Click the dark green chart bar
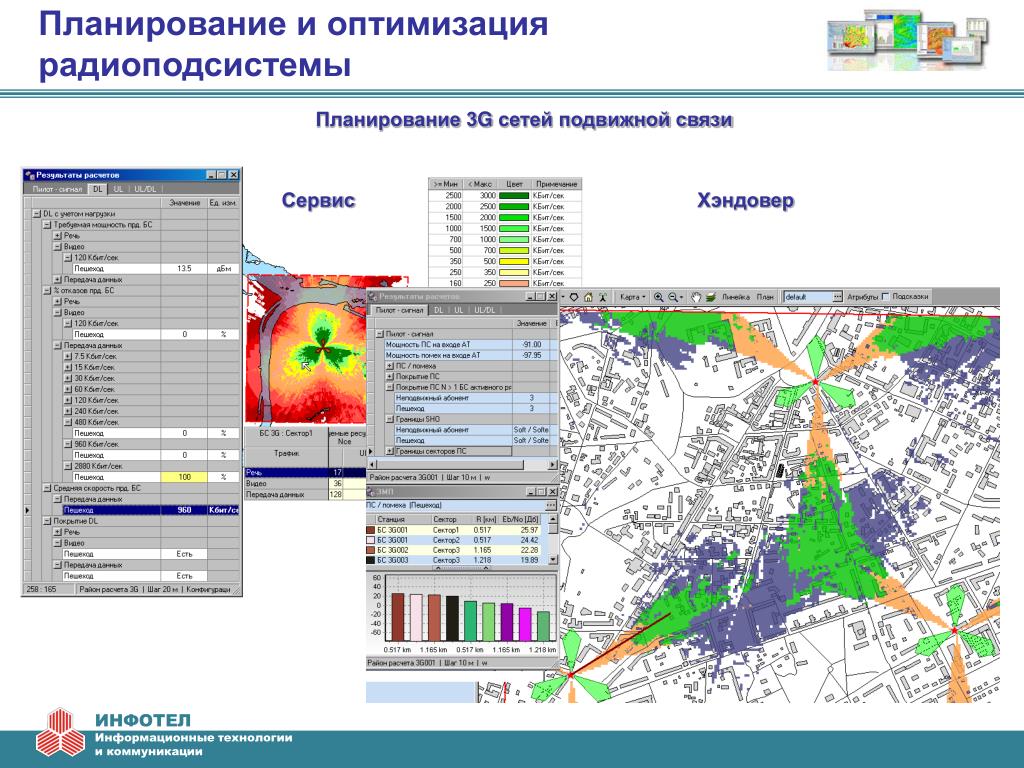Viewport: 1024px width, 768px height. [x=470, y=621]
